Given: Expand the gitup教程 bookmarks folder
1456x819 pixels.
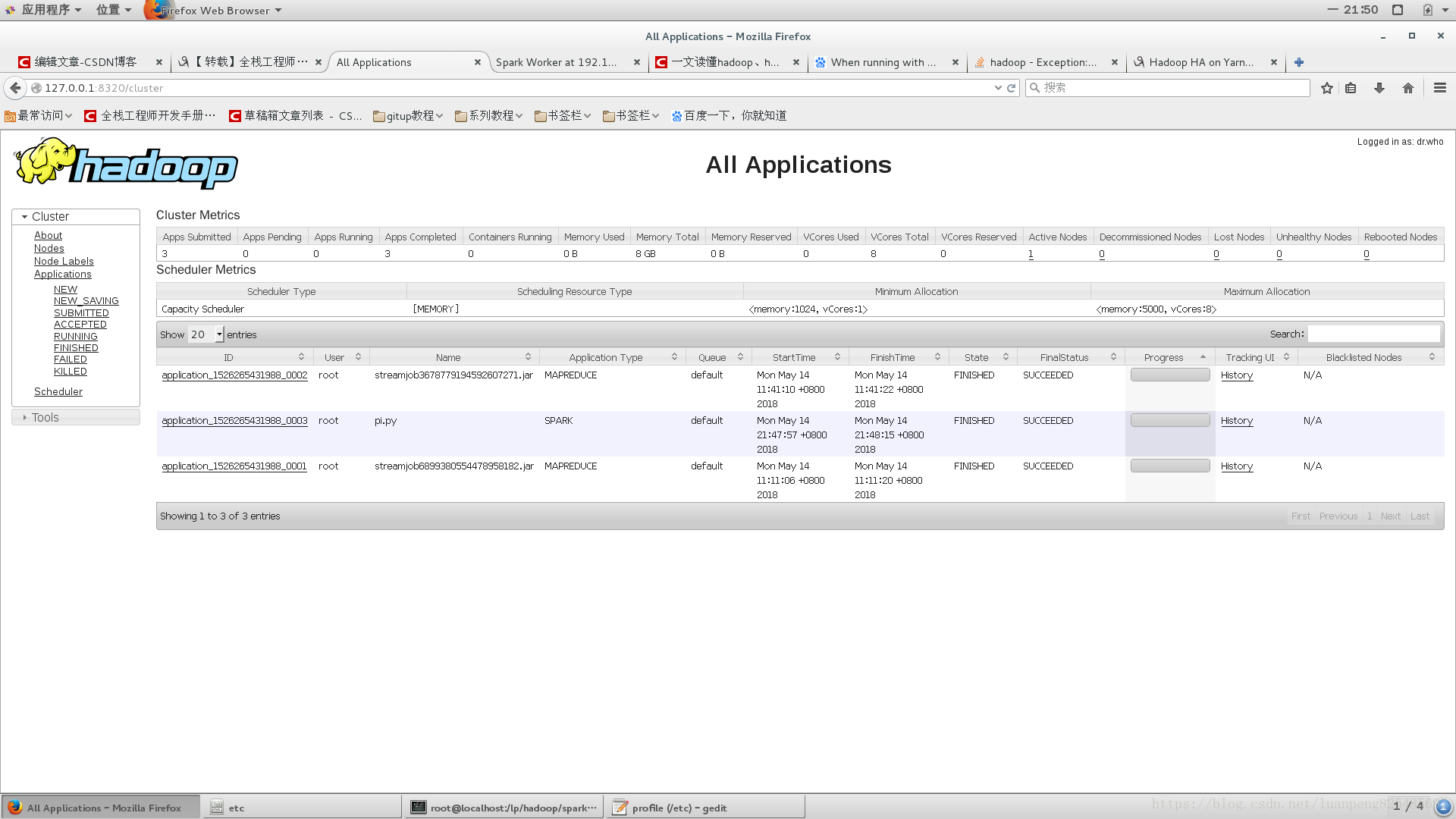Looking at the screenshot, I should 408,116.
